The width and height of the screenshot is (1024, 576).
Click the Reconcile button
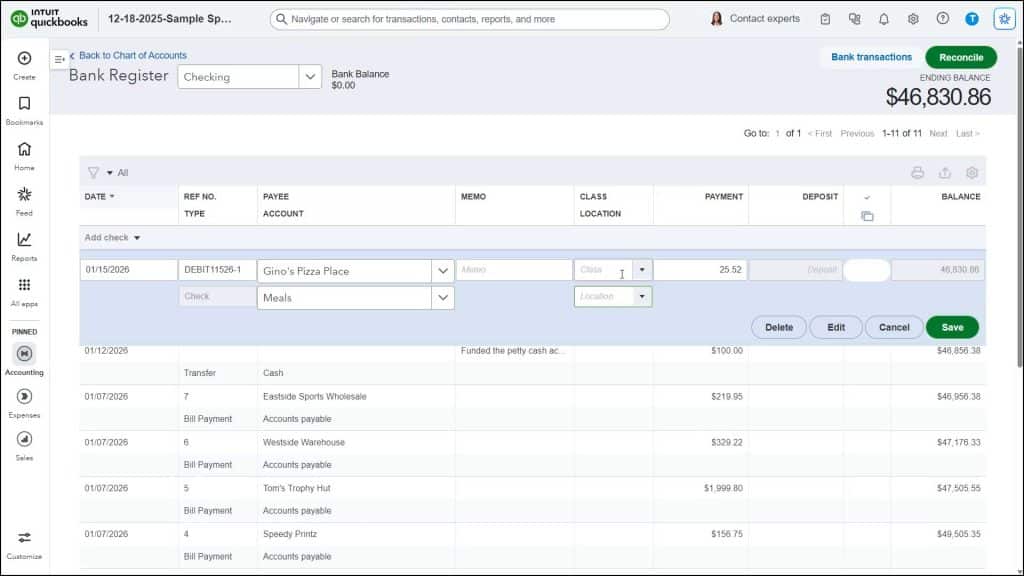coord(961,57)
